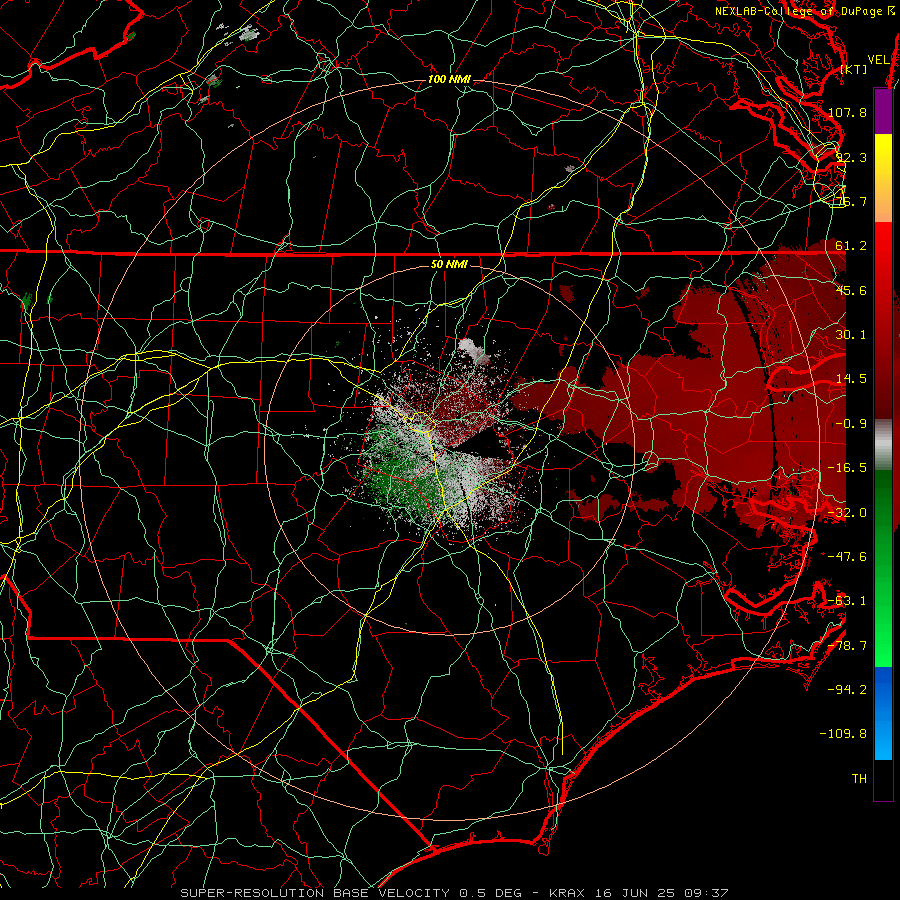Select the 107.8 velocity scale value
The width and height of the screenshot is (900, 900).
click(x=847, y=112)
